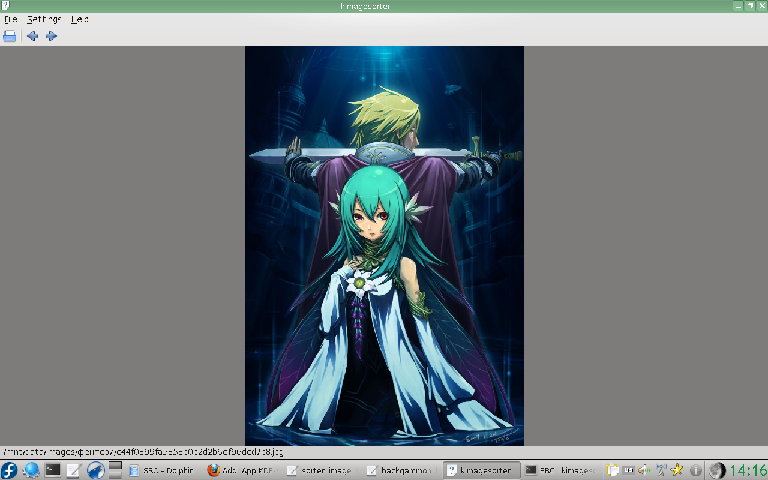Switch to the sorter image editor taskbar entry
768x480 pixels.
(x=321, y=470)
